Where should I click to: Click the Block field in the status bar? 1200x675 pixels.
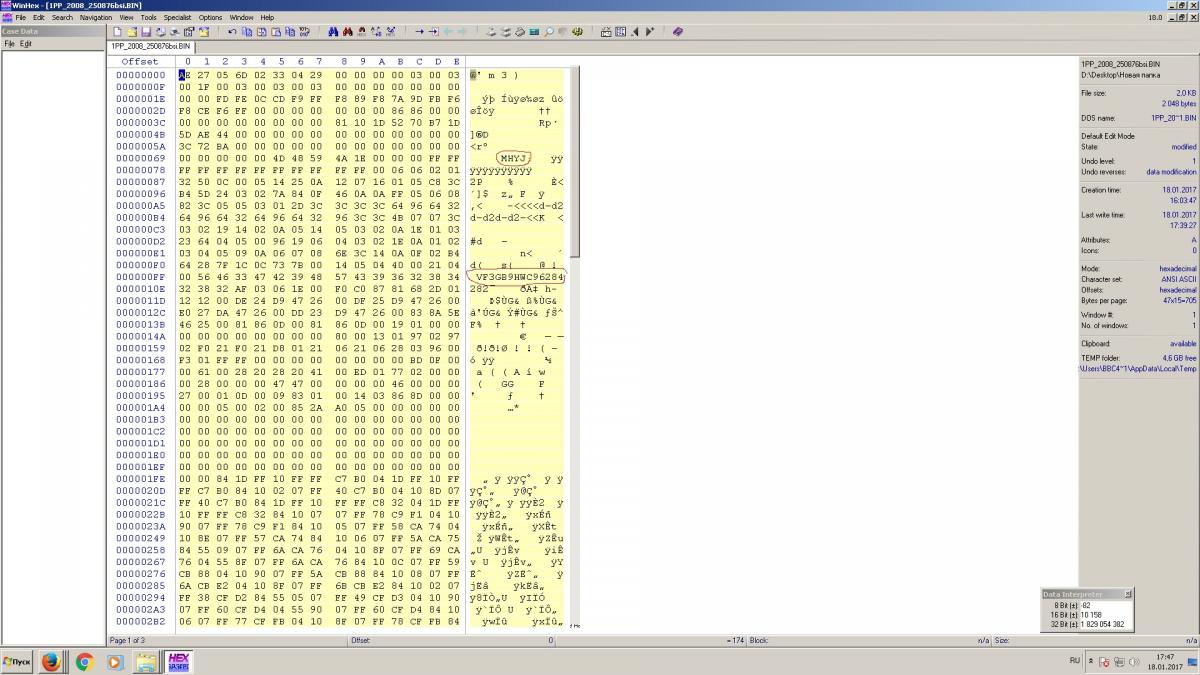pos(870,640)
